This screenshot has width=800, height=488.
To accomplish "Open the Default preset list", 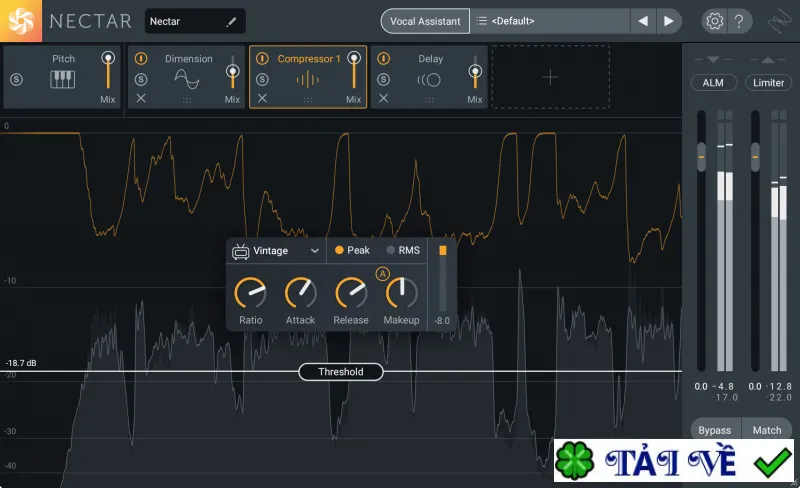I will 550,21.
